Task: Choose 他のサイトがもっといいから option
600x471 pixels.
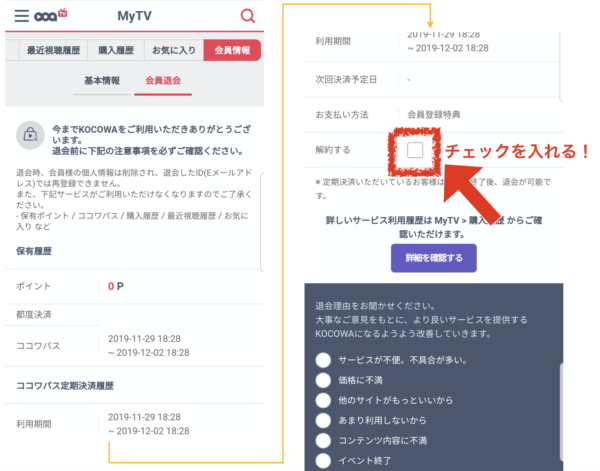Action: click(x=323, y=400)
